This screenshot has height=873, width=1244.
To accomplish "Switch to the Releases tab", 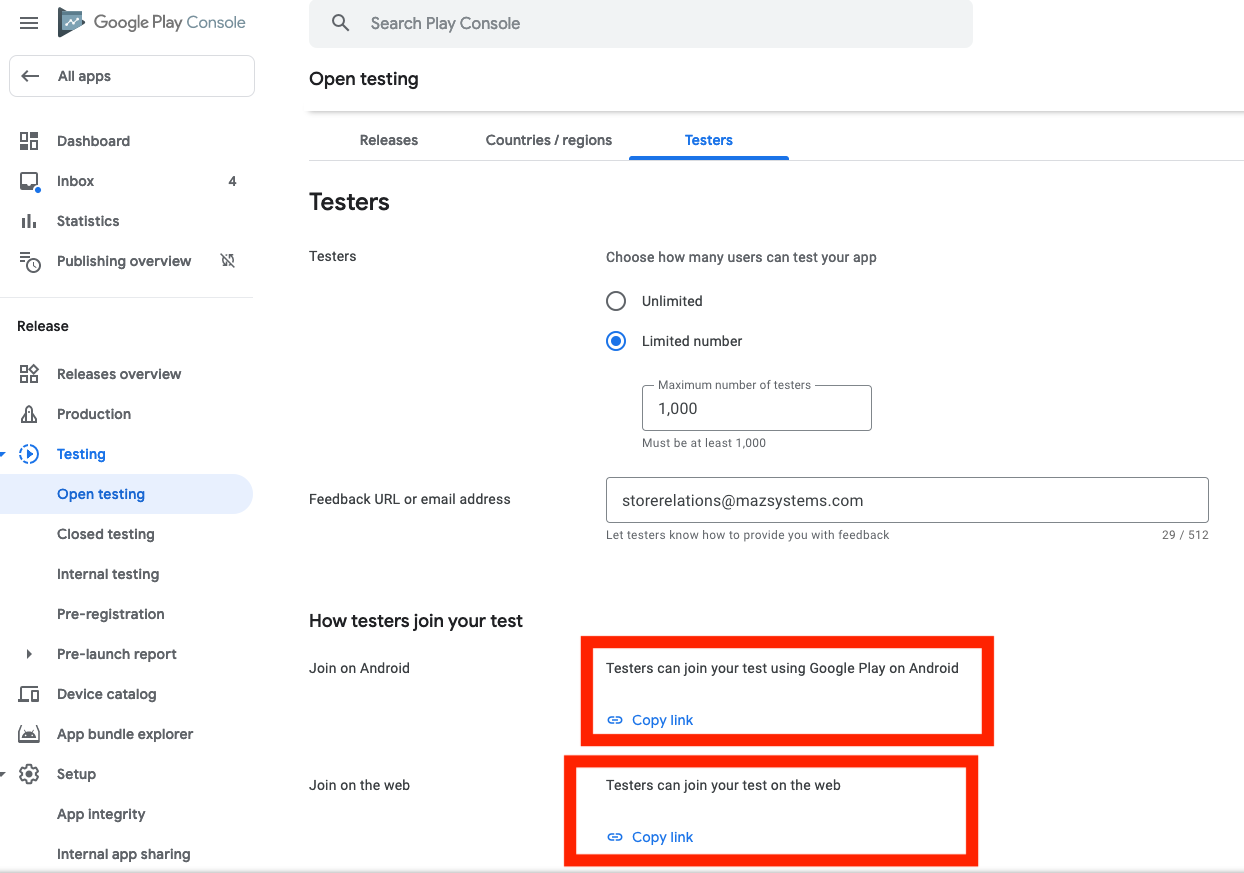I will (x=389, y=140).
